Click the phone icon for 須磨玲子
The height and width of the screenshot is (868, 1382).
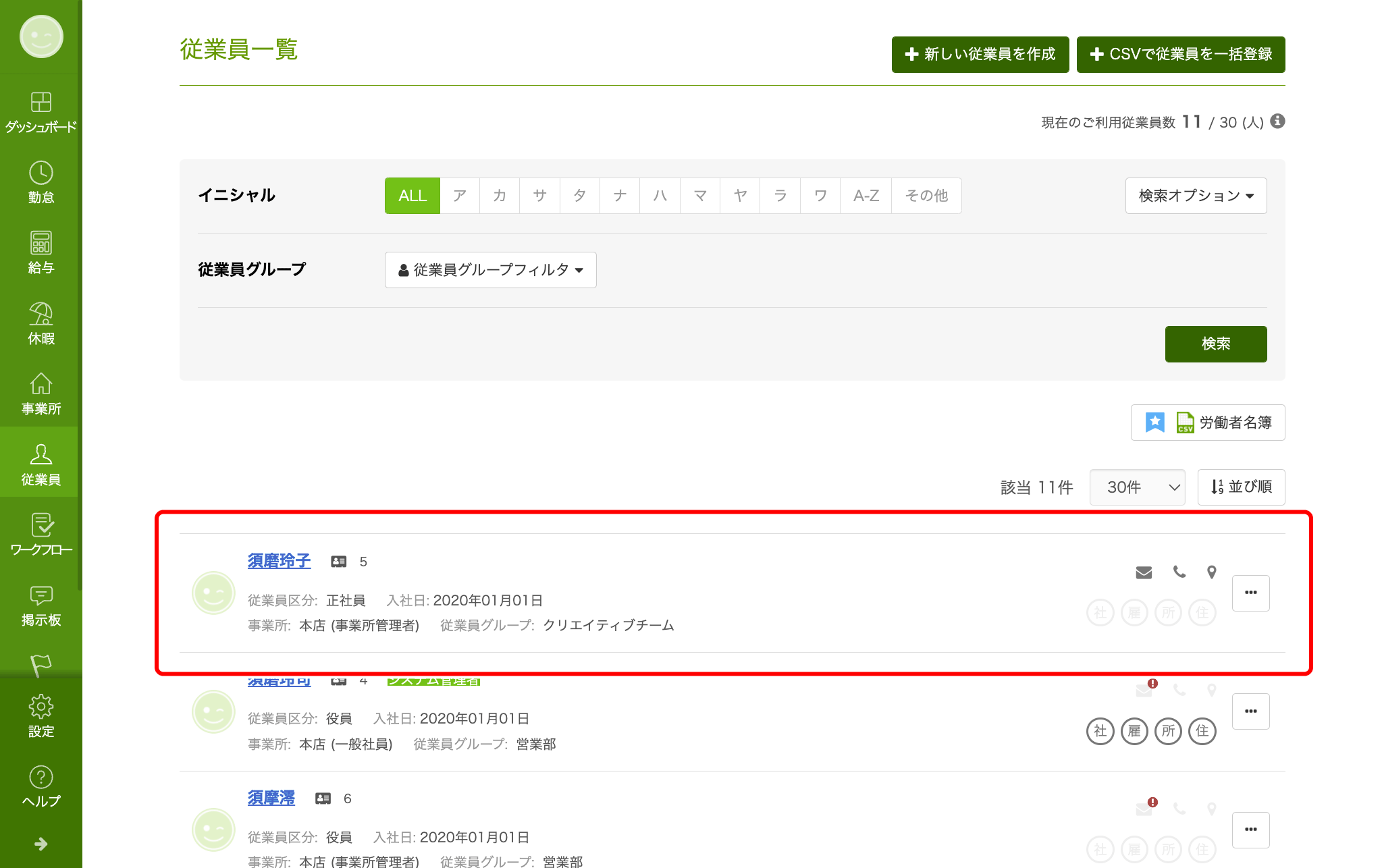pos(1179,572)
